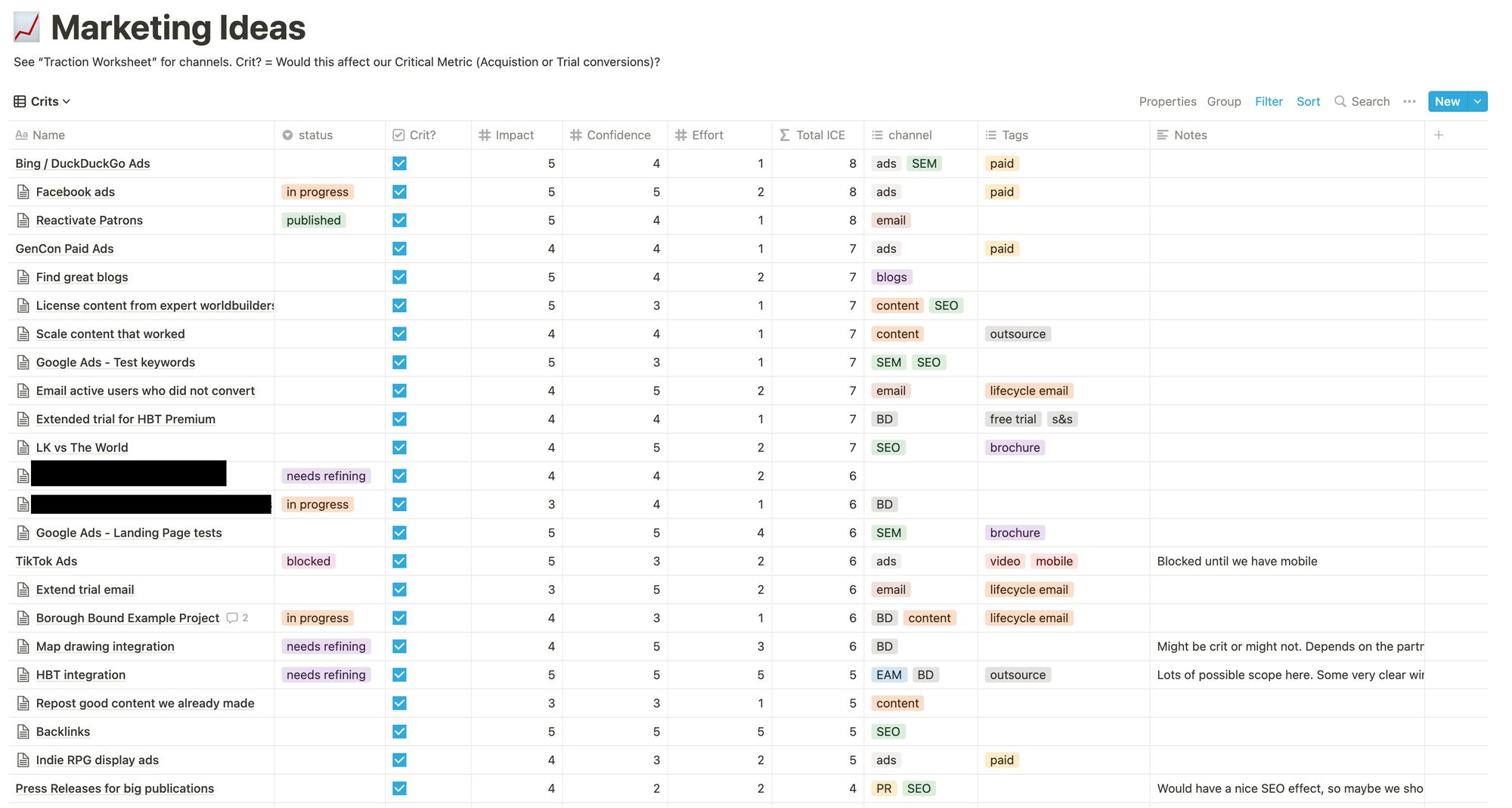Add a new property with plus icon
This screenshot has height=808, width=1512.
point(1439,135)
